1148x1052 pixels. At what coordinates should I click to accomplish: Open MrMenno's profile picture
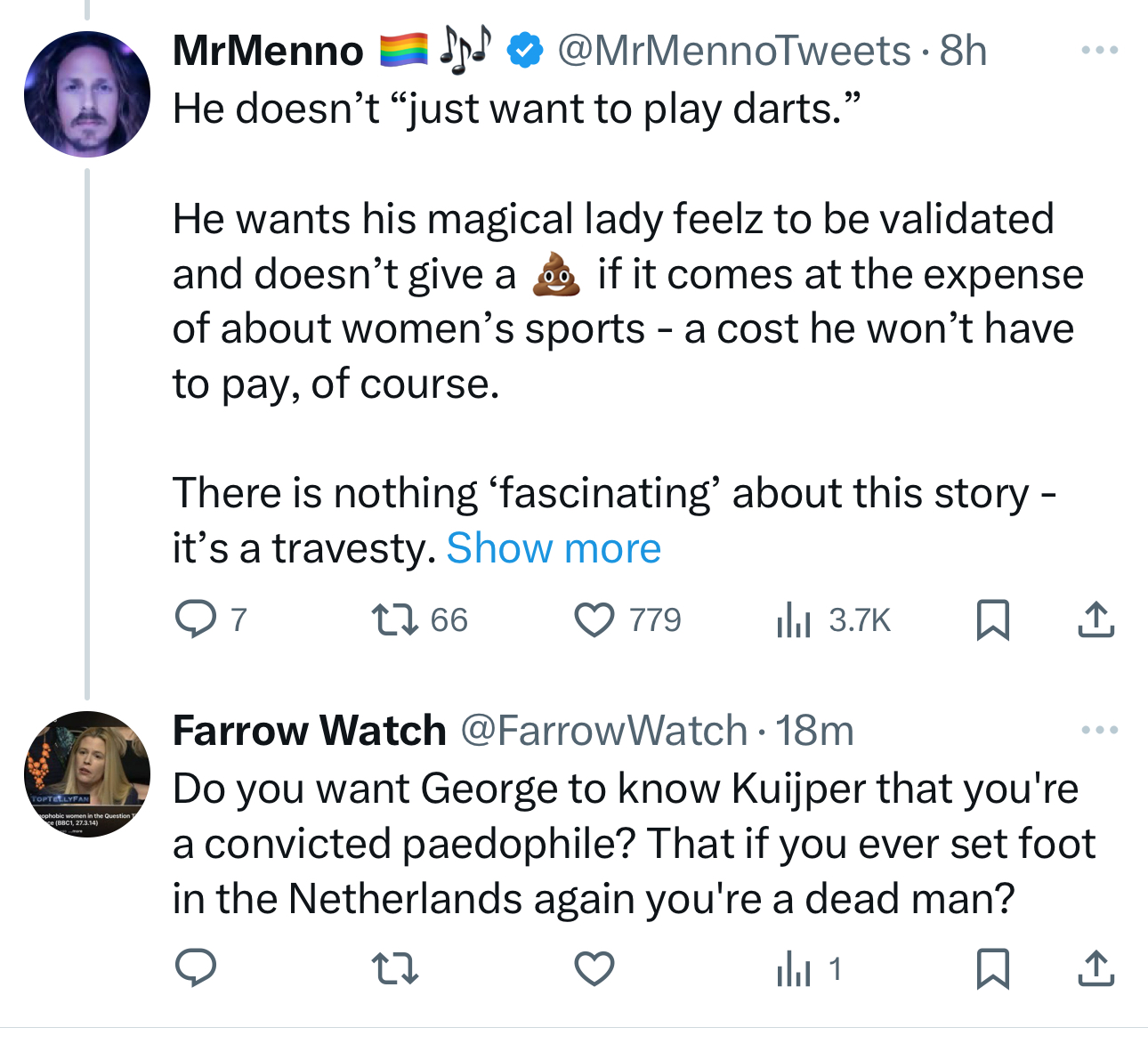click(x=87, y=94)
